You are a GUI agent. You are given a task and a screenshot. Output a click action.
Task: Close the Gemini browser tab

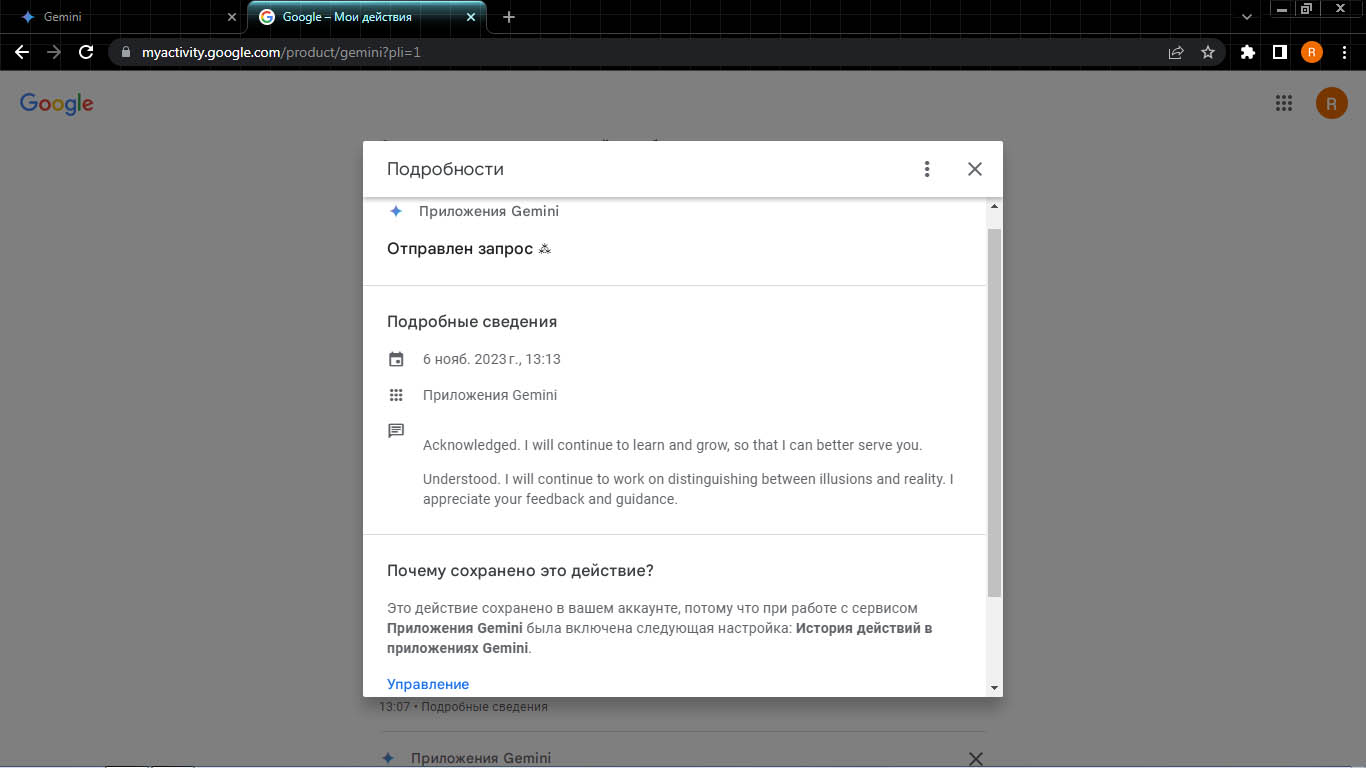232,17
